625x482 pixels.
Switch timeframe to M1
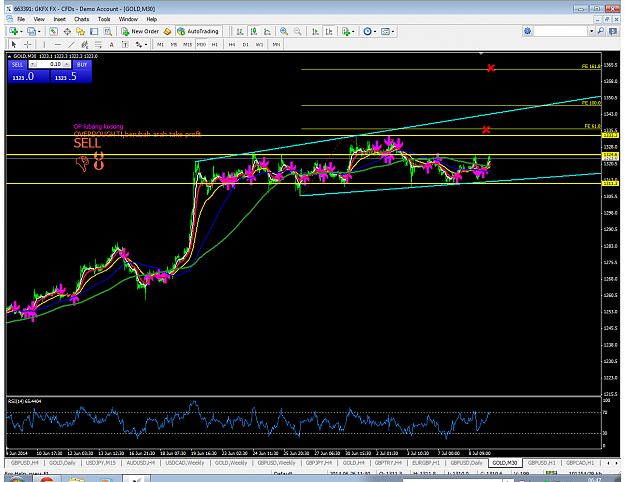pyautogui.click(x=160, y=44)
